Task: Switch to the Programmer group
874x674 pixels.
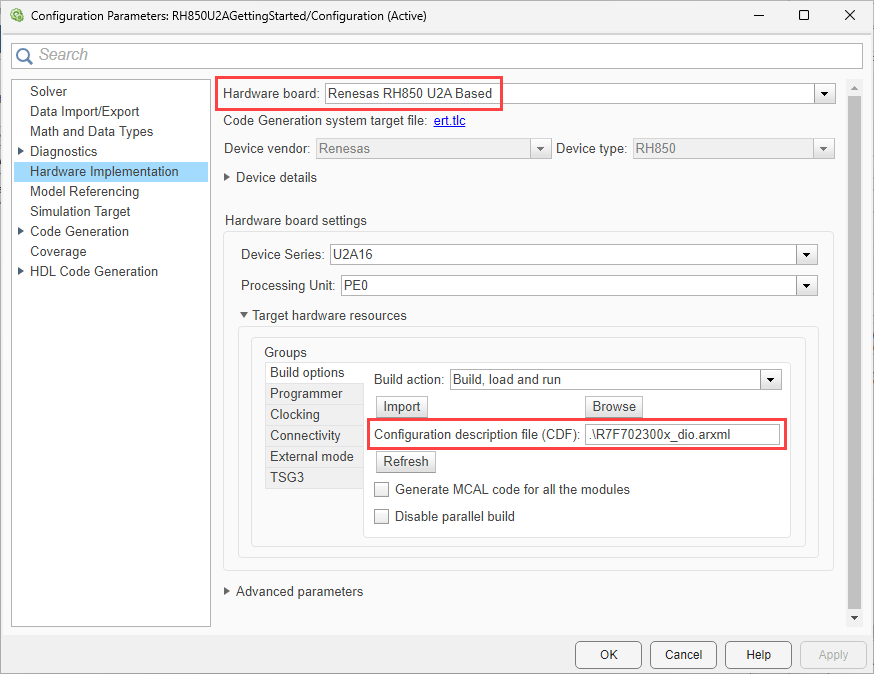Action: [306, 394]
